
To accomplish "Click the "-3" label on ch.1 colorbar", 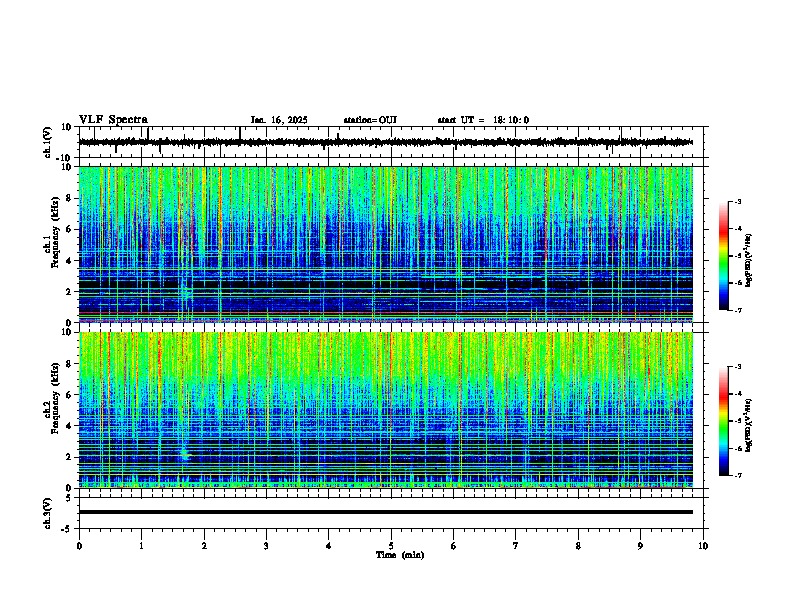I will click(737, 201).
